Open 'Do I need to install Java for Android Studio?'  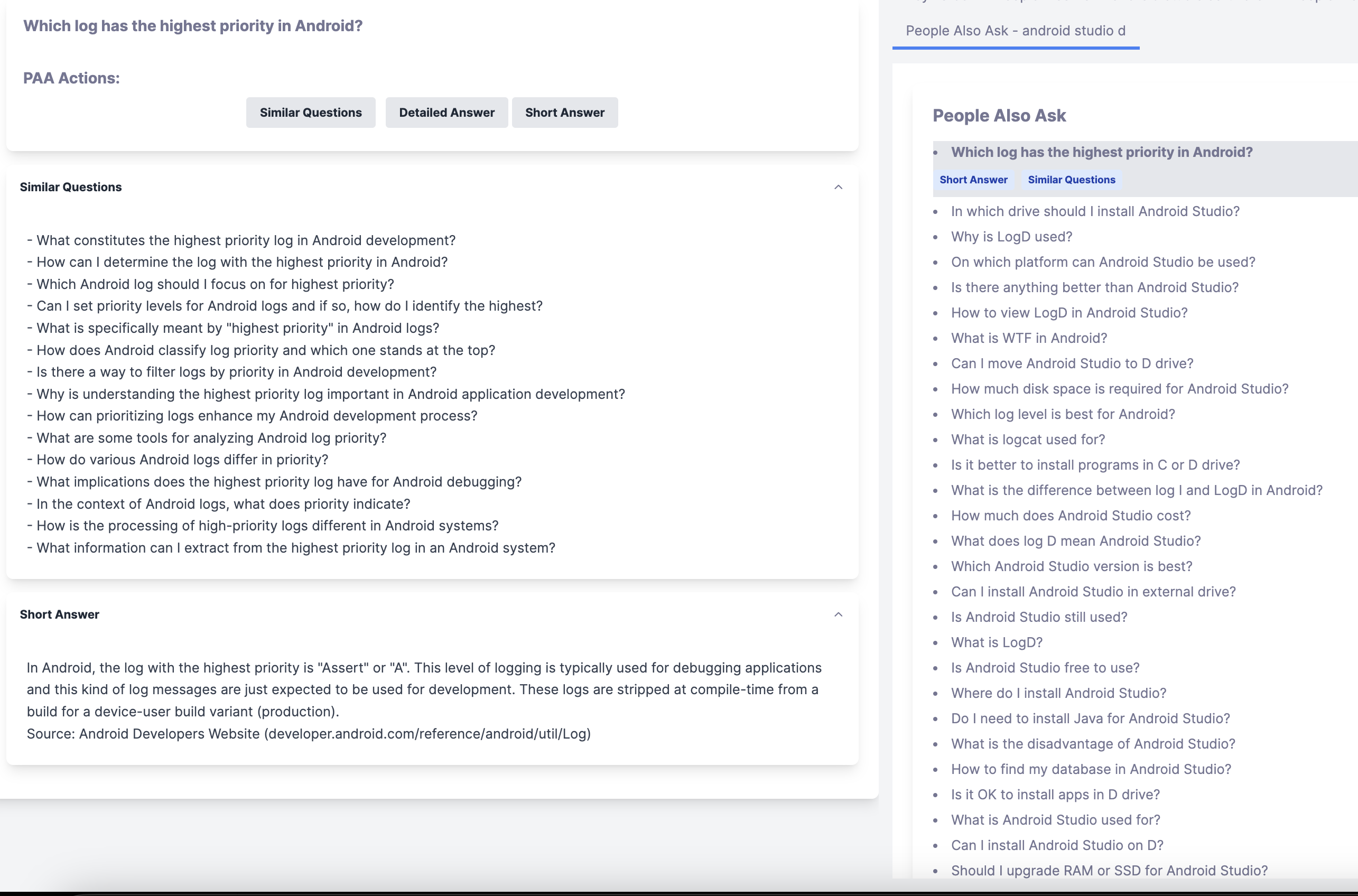point(1090,718)
